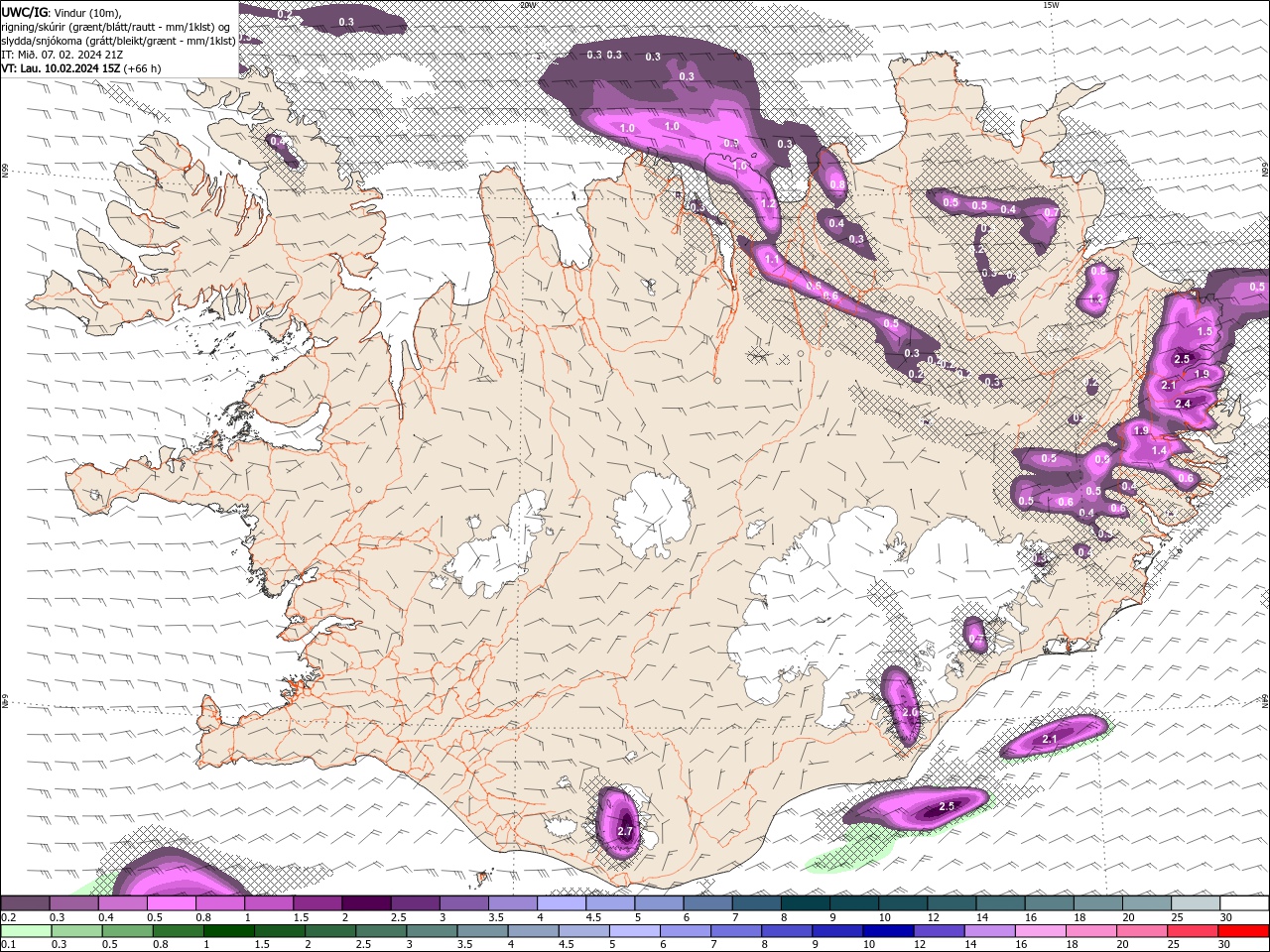Screen dimensions: 1270x952
Task: Click the '2.1' value over the sea offshore
Action: pyautogui.click(x=1051, y=739)
